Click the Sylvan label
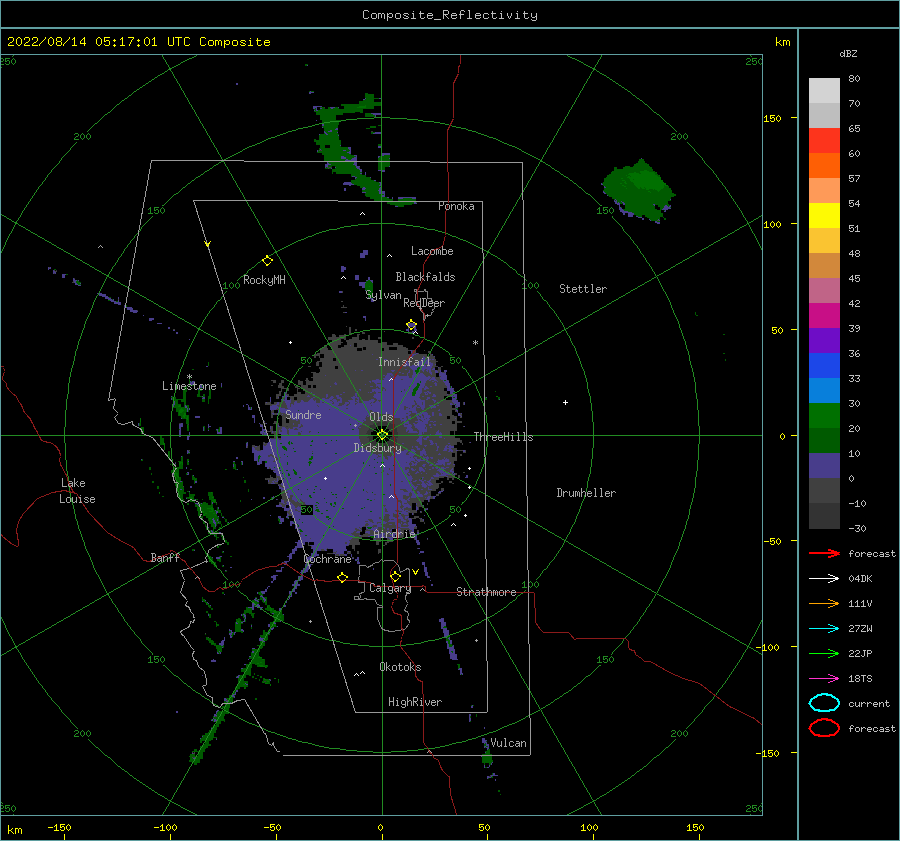The width and height of the screenshot is (900, 841). point(383,295)
